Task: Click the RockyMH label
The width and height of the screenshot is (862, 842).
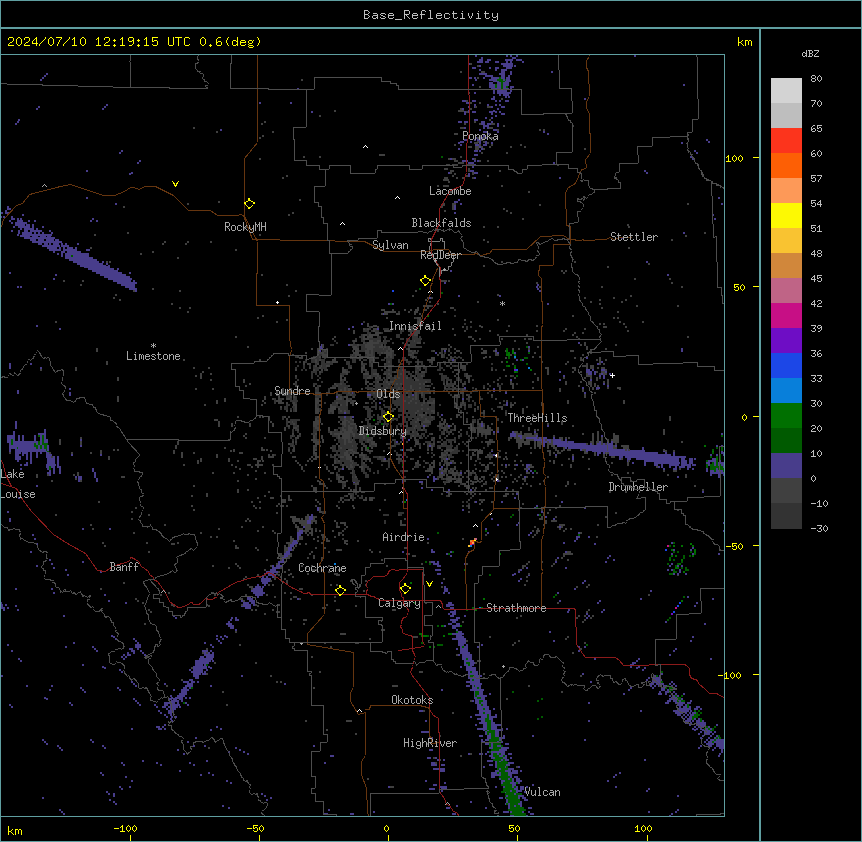Action: [245, 227]
